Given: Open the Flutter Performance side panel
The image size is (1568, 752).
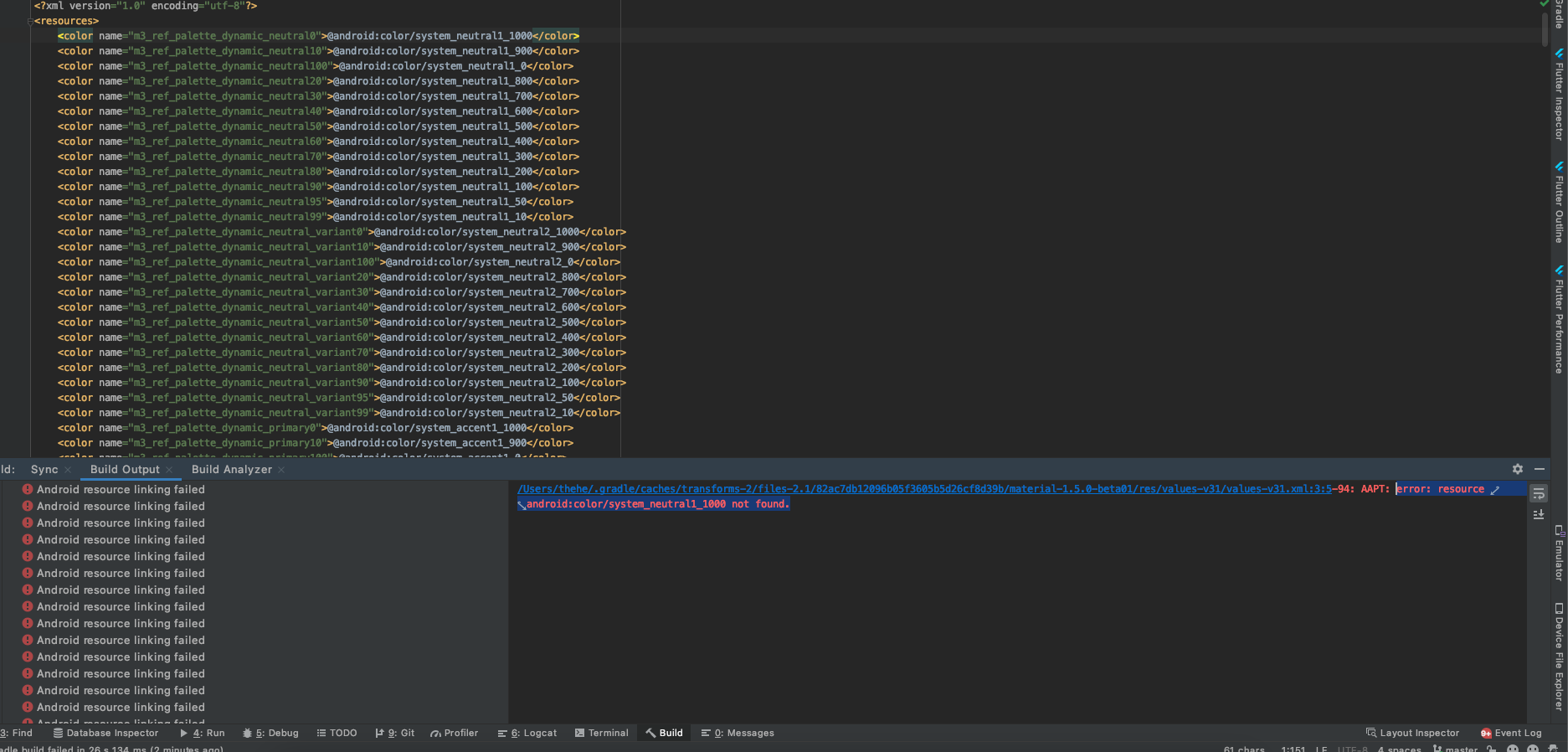Looking at the screenshot, I should tap(1559, 319).
